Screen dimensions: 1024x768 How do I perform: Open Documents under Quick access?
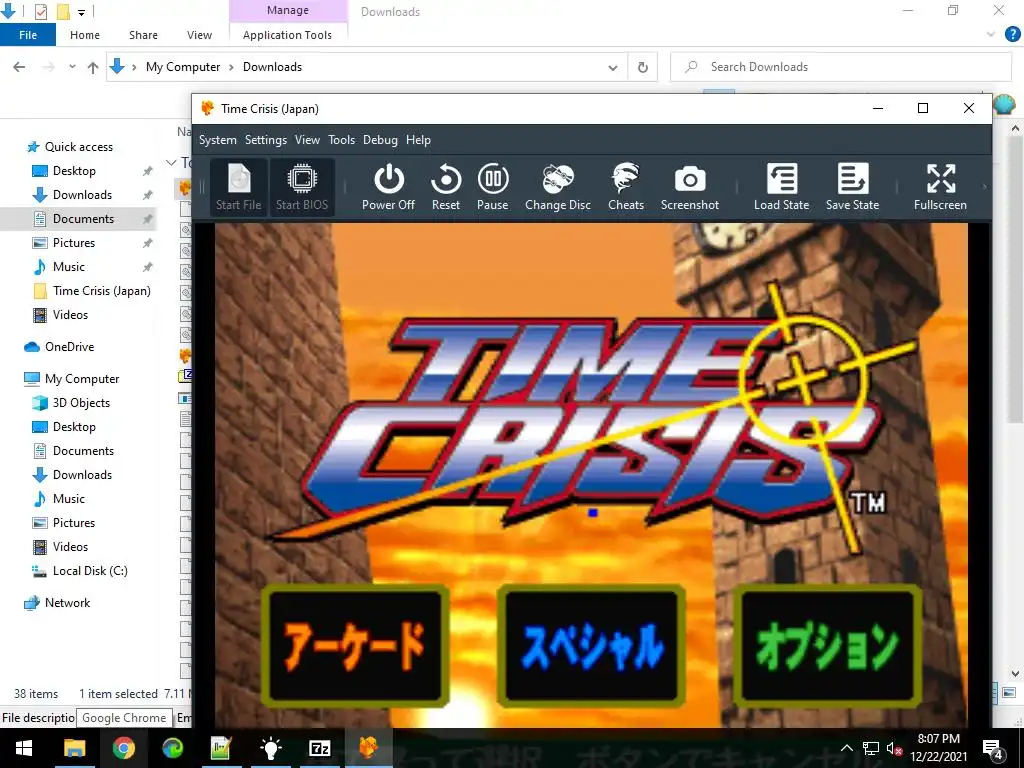[84, 219]
